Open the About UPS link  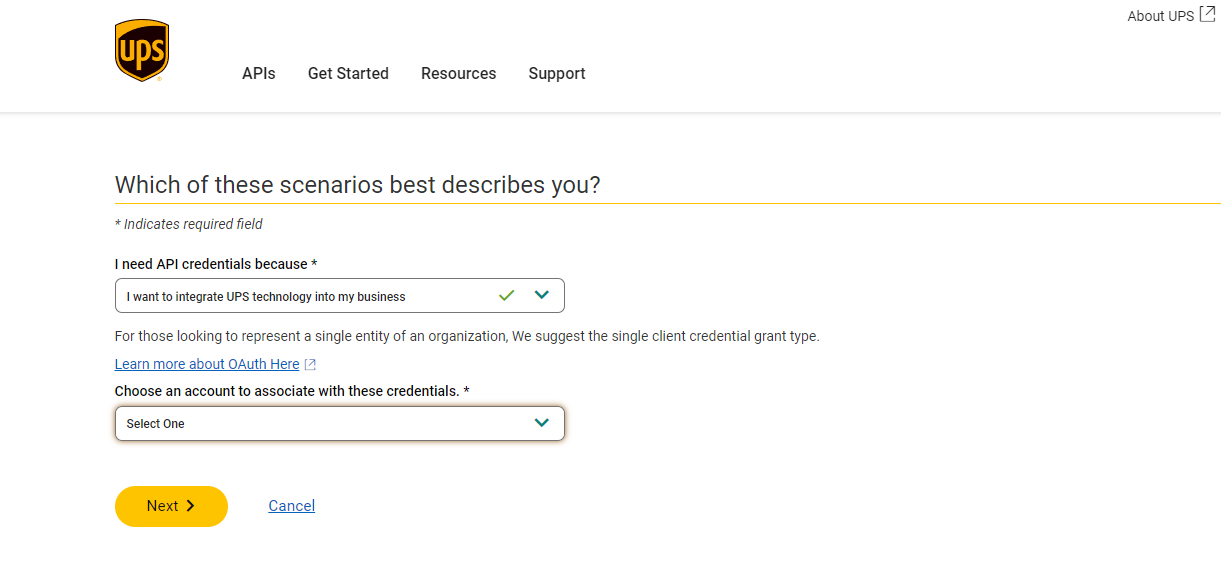1160,16
